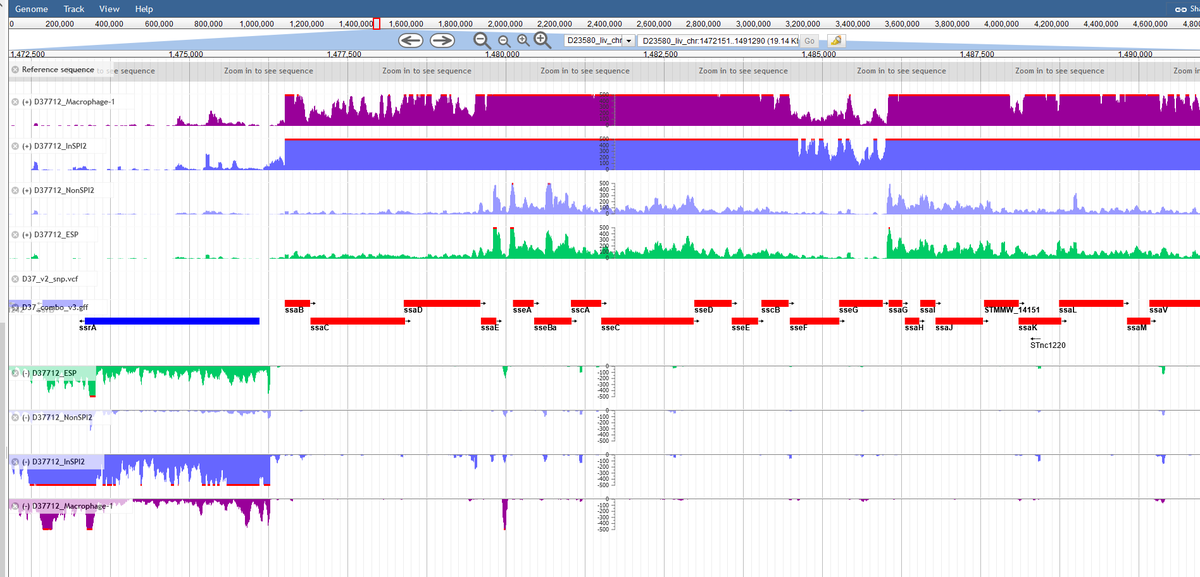Open the Genome menu
1200x577 pixels.
click(32, 8)
